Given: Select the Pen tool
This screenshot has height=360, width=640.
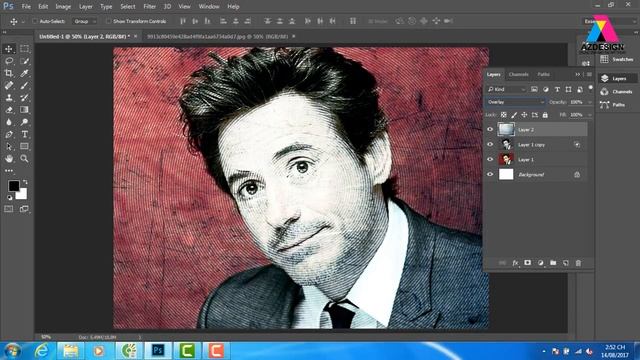Looking at the screenshot, I should 9,134.
